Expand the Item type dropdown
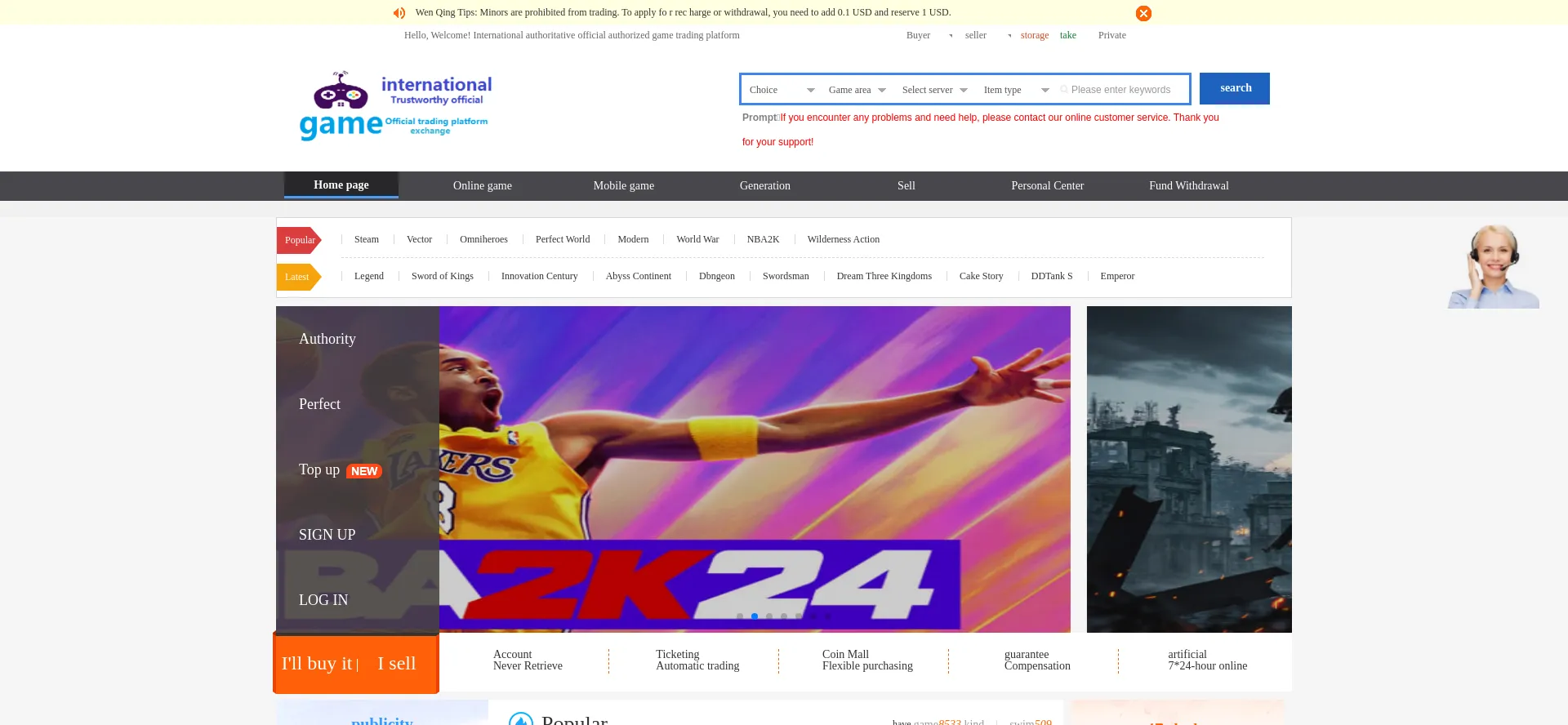 coord(1017,90)
